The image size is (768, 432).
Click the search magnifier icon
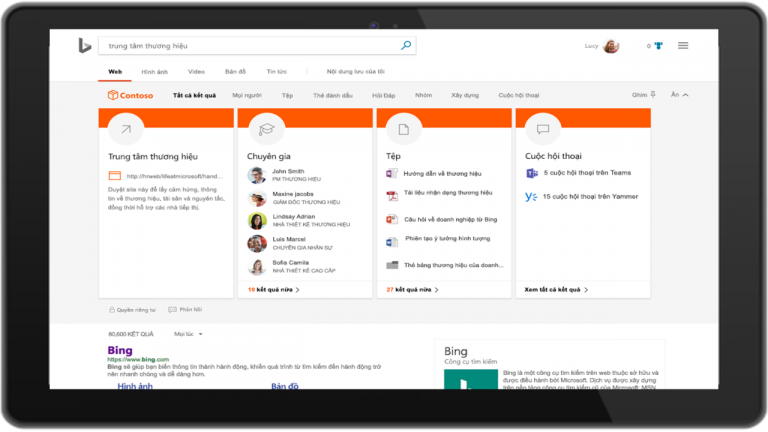(x=406, y=46)
